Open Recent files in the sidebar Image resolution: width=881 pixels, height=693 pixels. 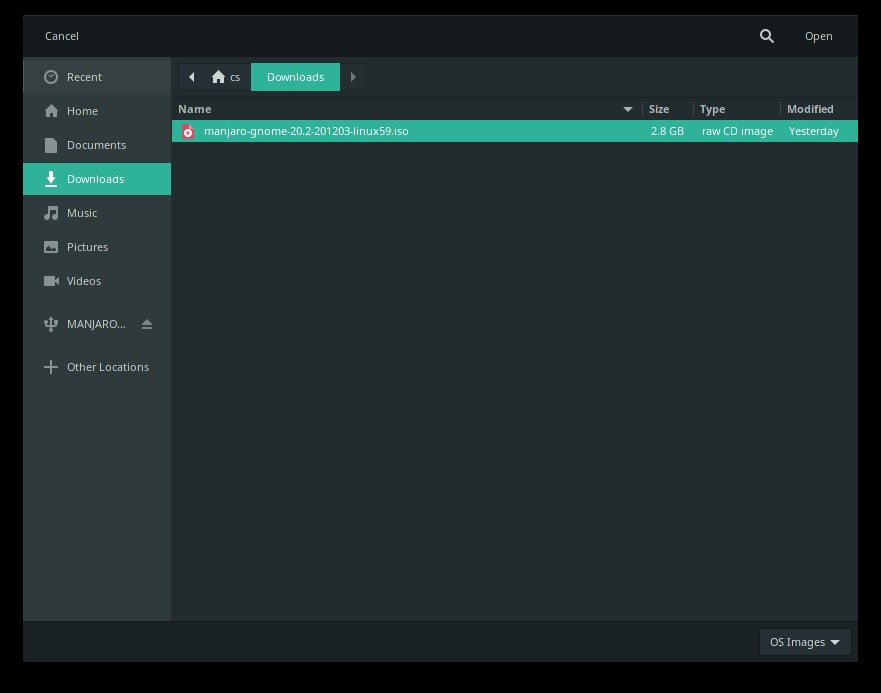click(97, 77)
